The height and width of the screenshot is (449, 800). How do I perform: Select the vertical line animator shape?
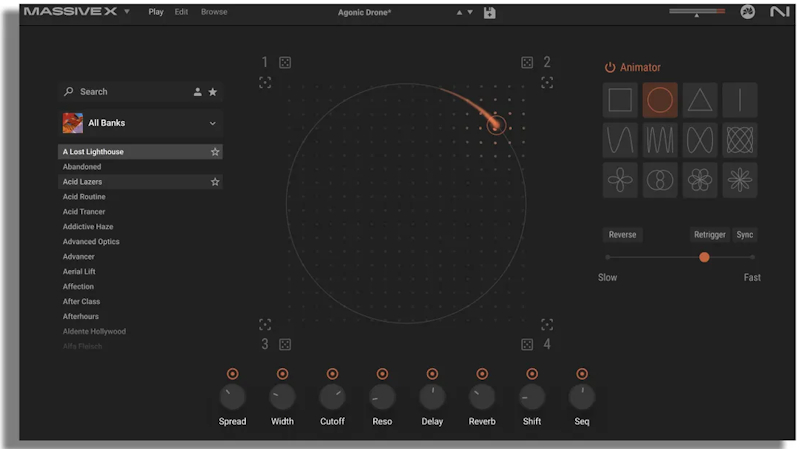coord(740,100)
